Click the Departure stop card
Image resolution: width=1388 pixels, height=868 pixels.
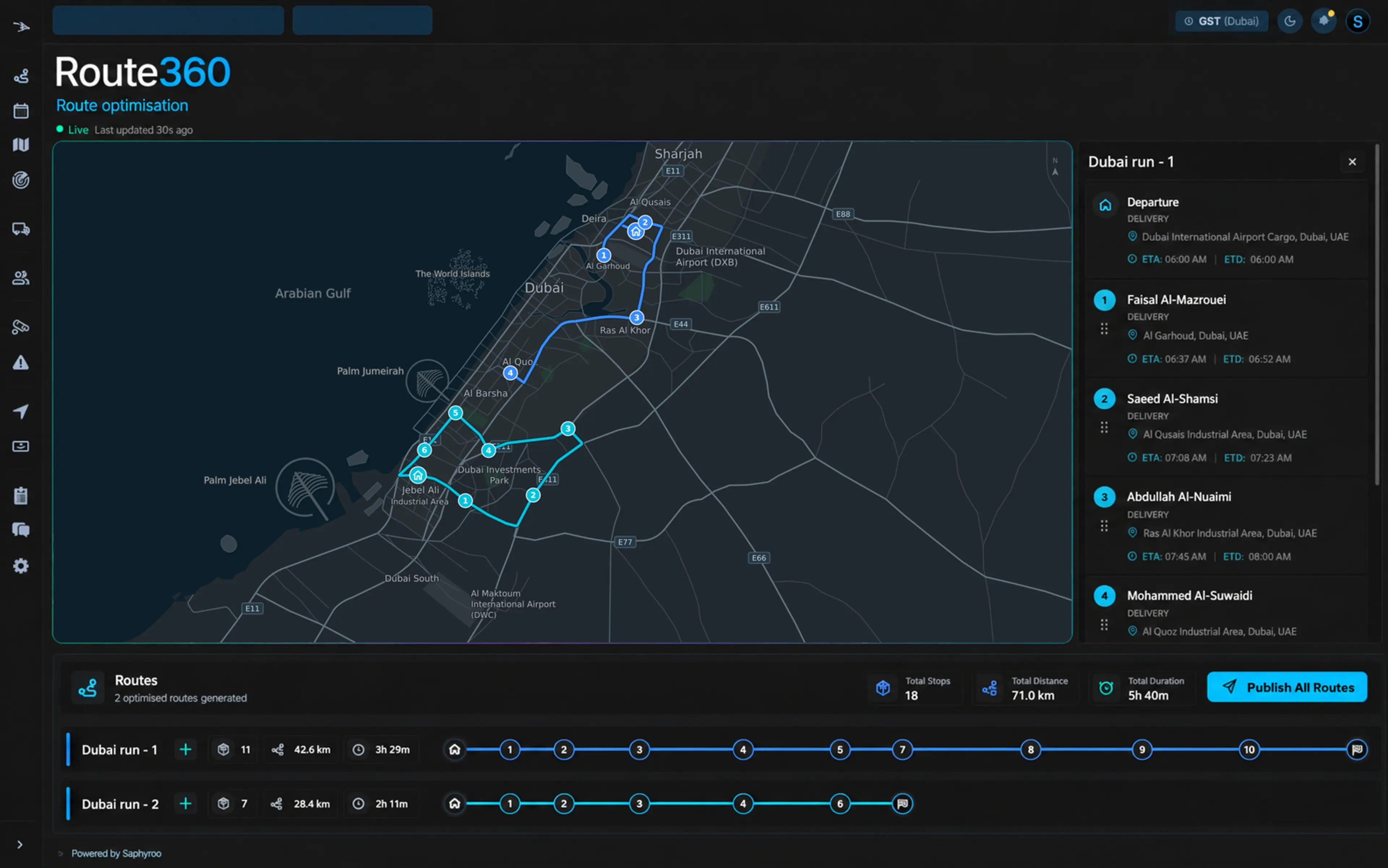pyautogui.click(x=1227, y=229)
